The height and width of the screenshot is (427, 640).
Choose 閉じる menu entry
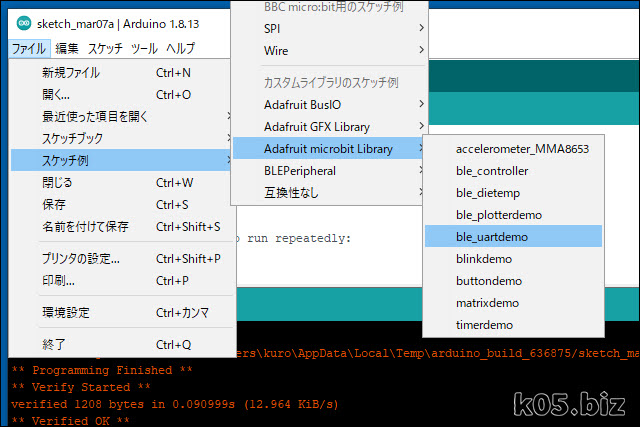121,182
